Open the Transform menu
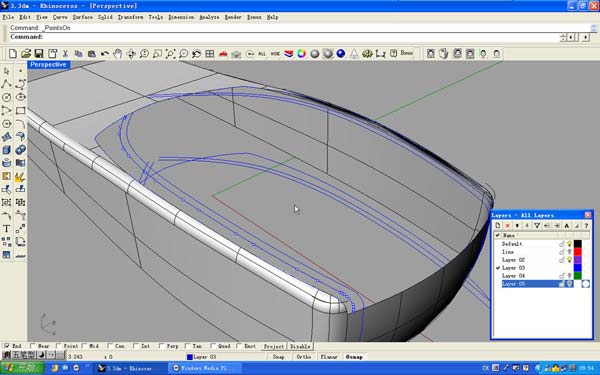Image resolution: width=600 pixels, height=375 pixels. (130, 17)
